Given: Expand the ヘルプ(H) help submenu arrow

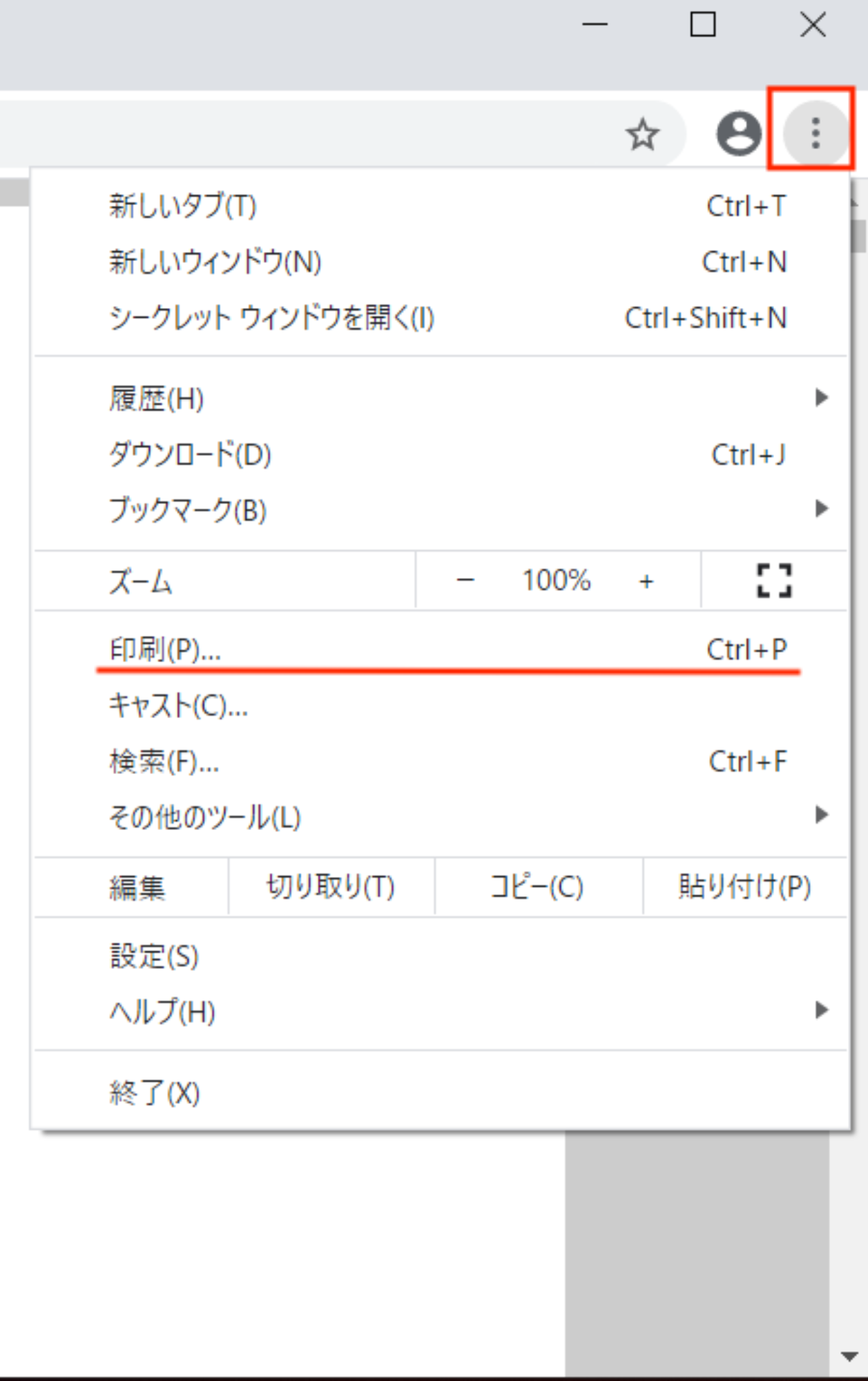Looking at the screenshot, I should (x=821, y=1010).
